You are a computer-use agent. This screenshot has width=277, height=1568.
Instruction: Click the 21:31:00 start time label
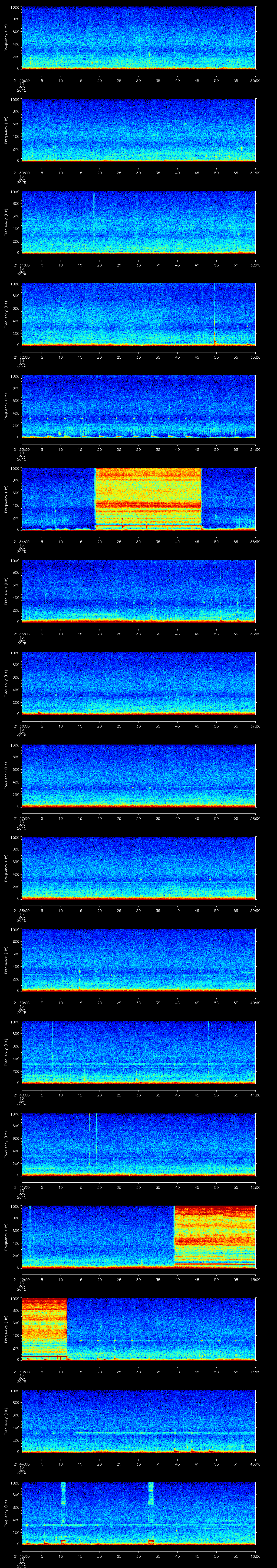pyautogui.click(x=21, y=265)
